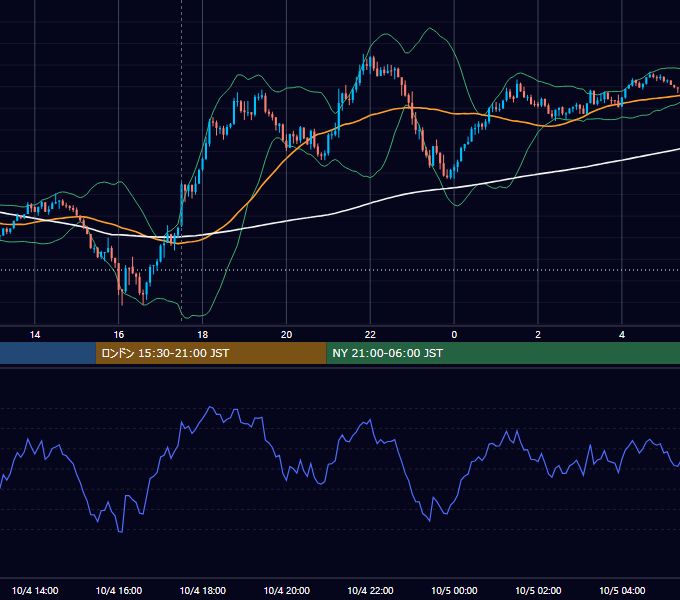Click the NY 21:00-06:00 JST session bar
Screen dimensions: 680x600
[503, 353]
